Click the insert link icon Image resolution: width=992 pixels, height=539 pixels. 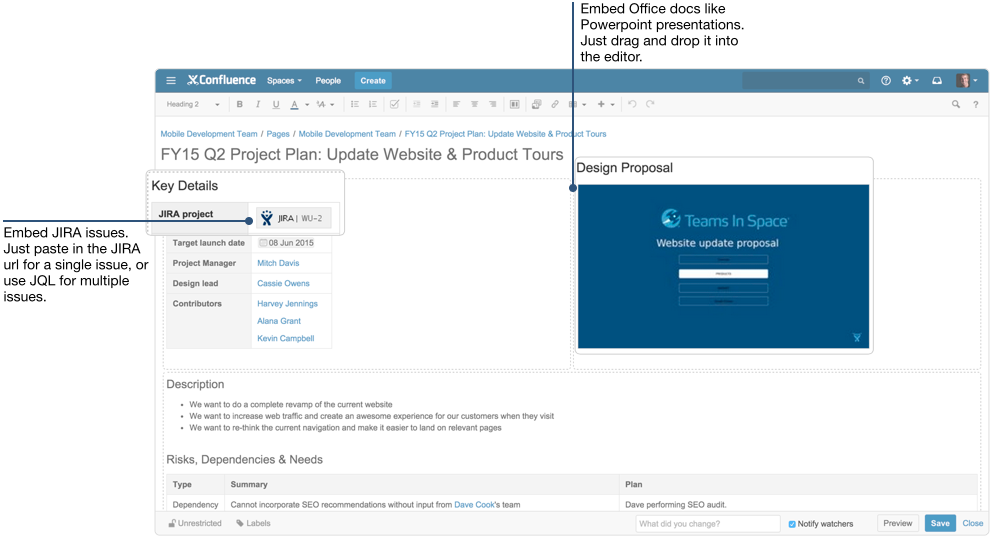[x=555, y=104]
